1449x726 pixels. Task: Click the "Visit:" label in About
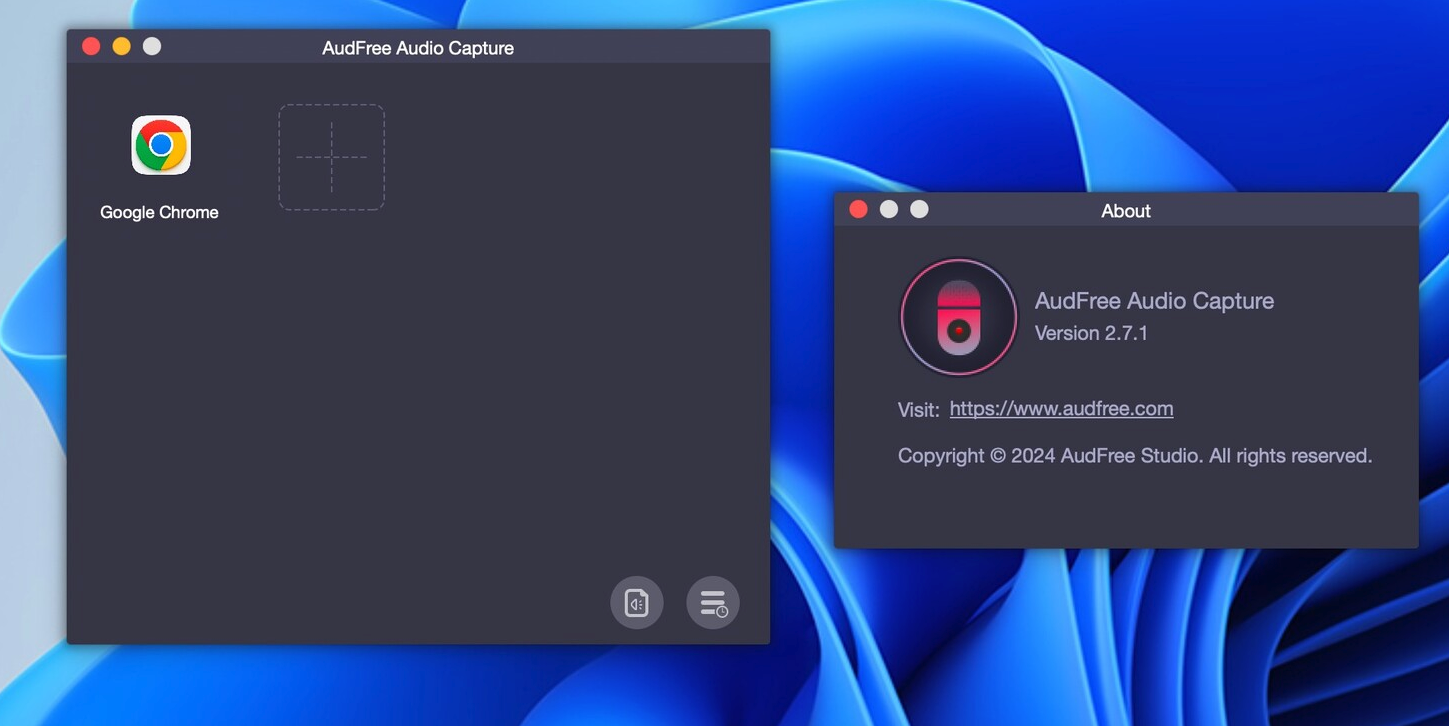coord(919,410)
